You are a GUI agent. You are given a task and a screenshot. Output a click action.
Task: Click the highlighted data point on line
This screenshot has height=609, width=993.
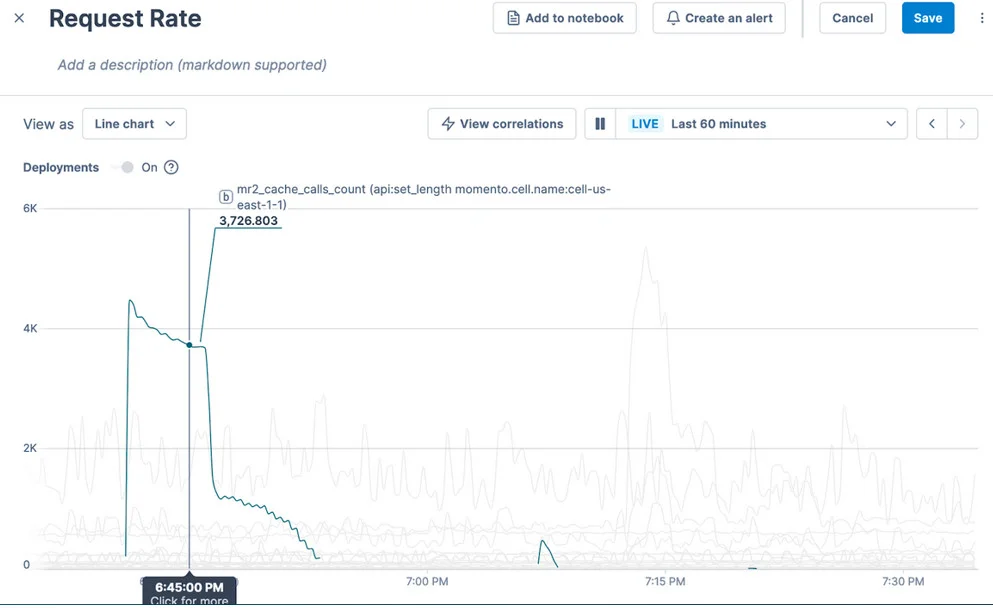click(x=189, y=345)
